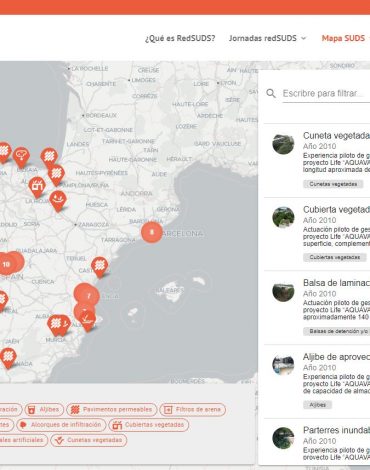Open the cluster of 8 near Barcelona
The width and height of the screenshot is (370, 470).
coord(152,232)
